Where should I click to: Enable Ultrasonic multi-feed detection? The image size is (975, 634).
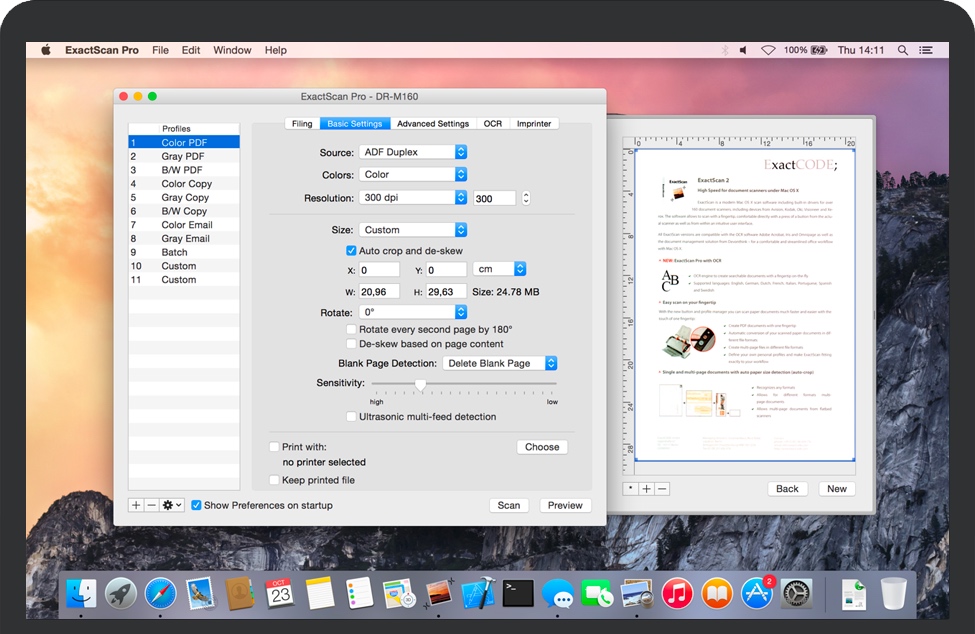pyautogui.click(x=351, y=417)
